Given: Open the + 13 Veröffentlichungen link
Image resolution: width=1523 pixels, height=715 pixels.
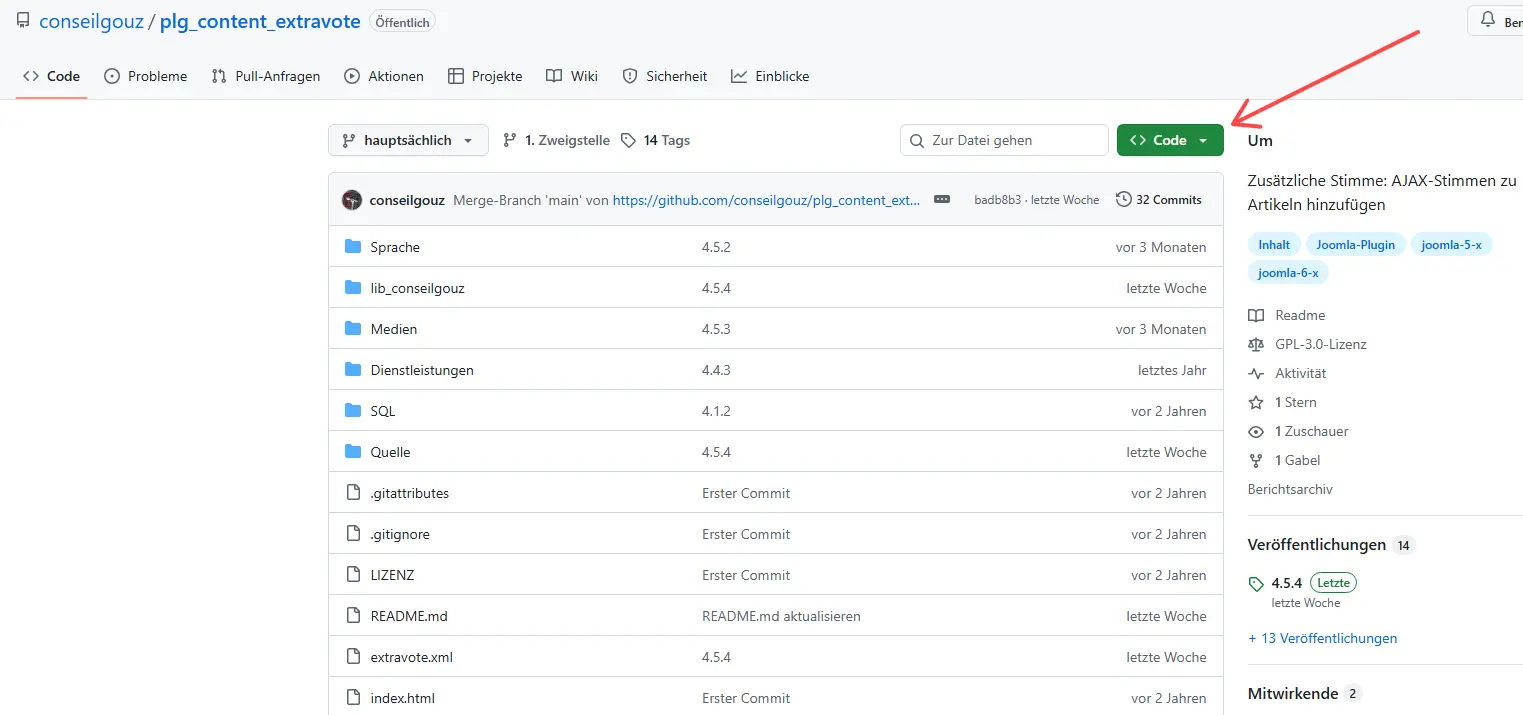Looking at the screenshot, I should (1322, 638).
